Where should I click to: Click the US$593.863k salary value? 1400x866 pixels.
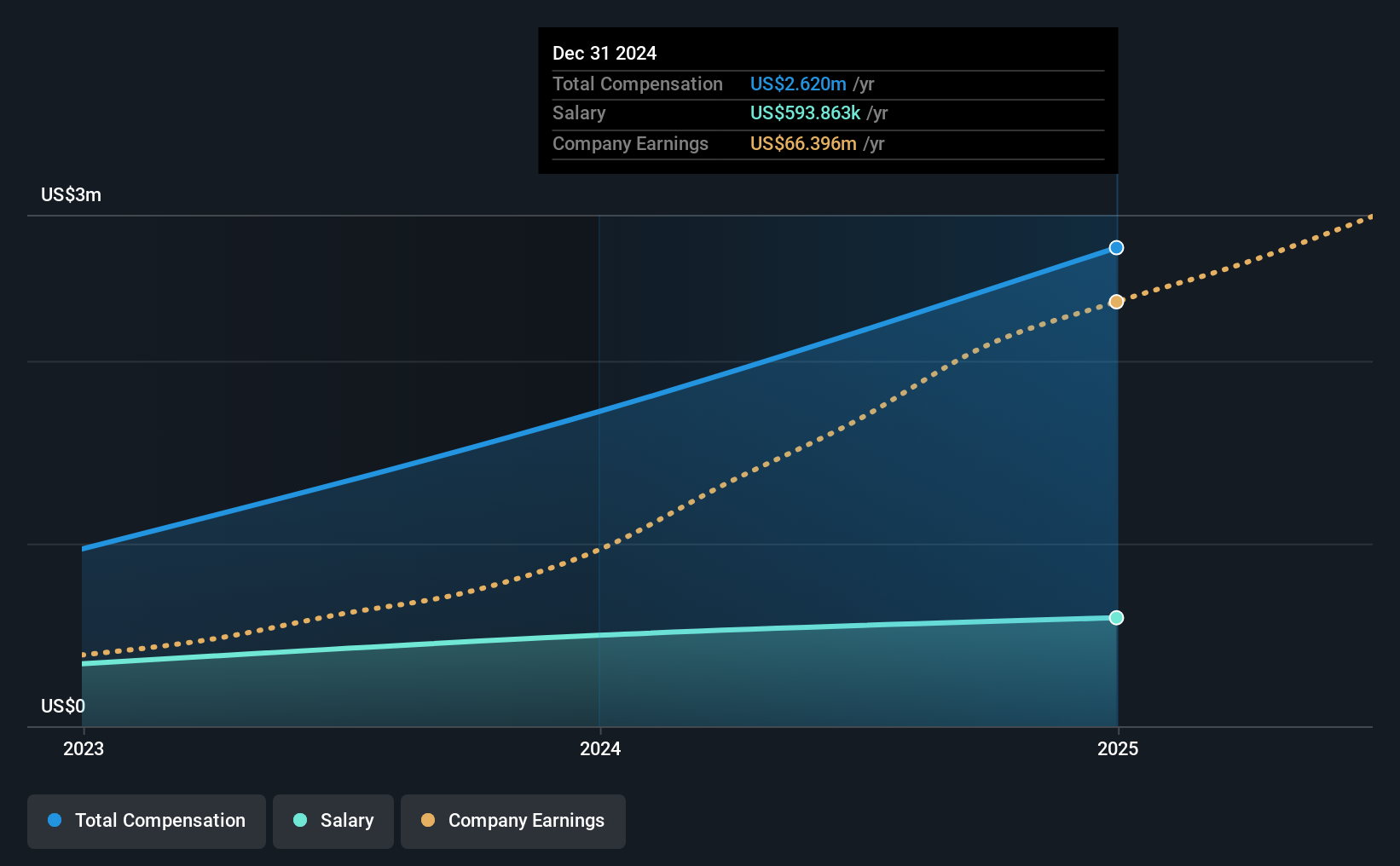(805, 113)
